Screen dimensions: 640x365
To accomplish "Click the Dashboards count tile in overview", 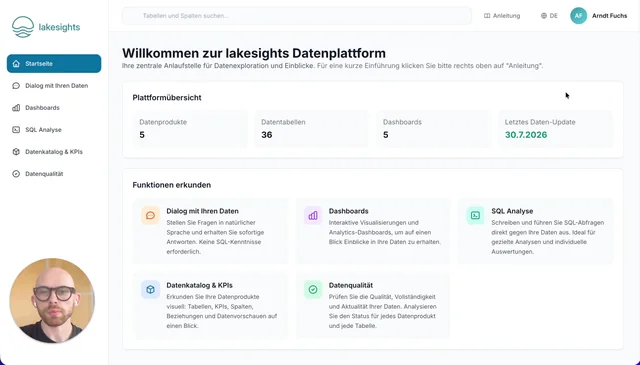I will coord(433,129).
